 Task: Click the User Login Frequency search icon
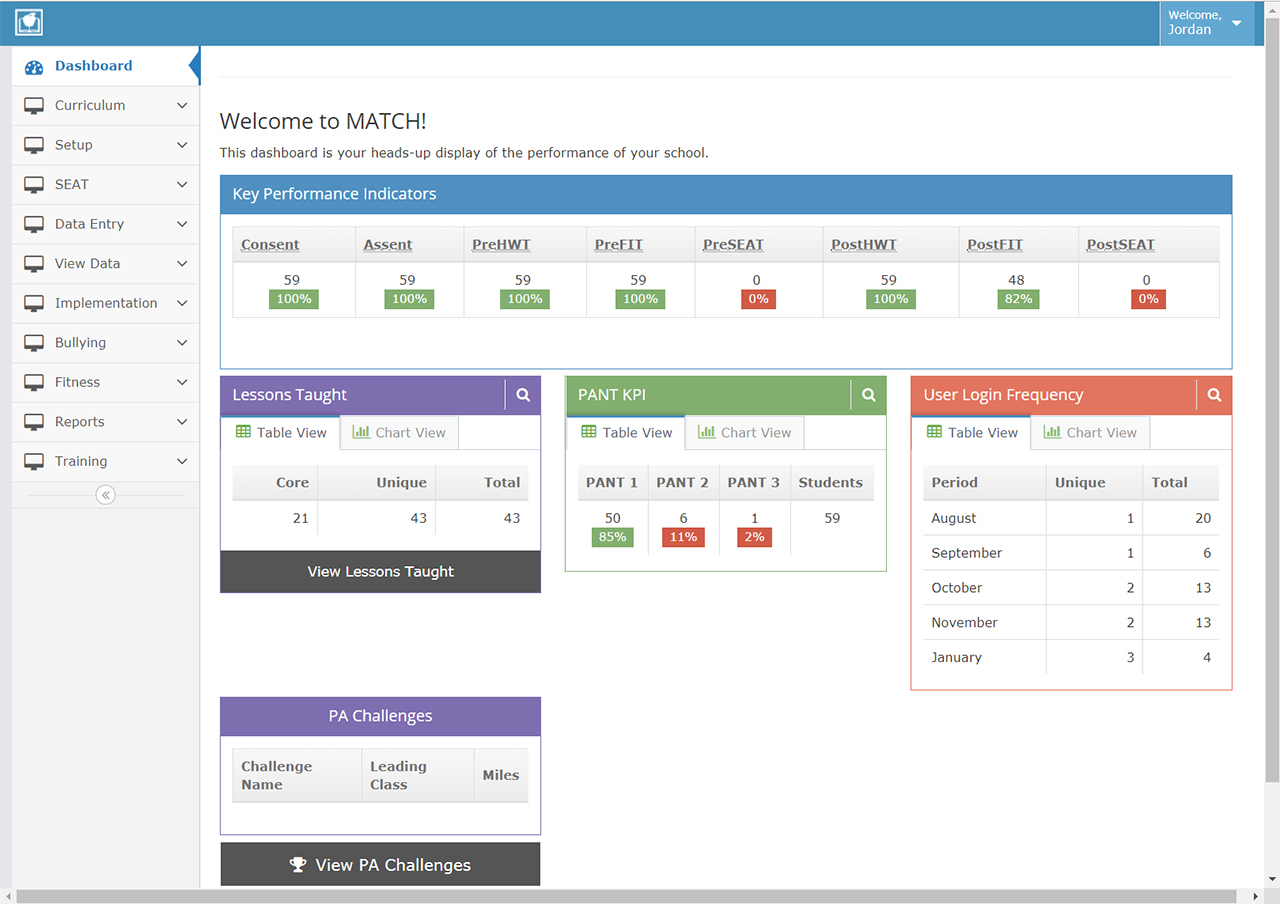pos(1214,395)
